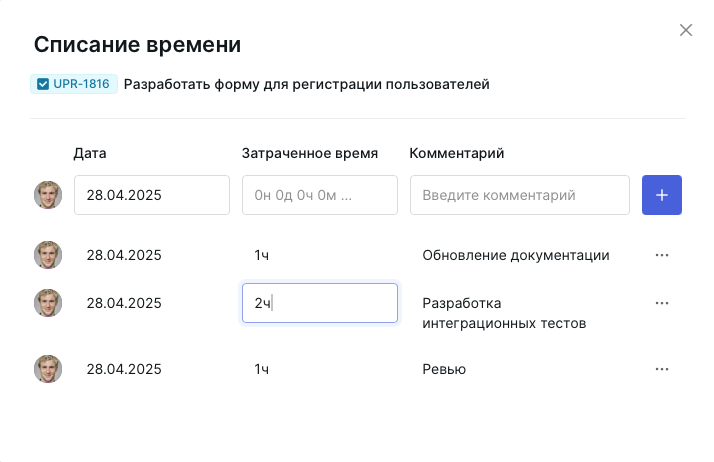Click the Ревью comment text
Image resolution: width=714 pixels, height=462 pixels.
pyautogui.click(x=444, y=369)
